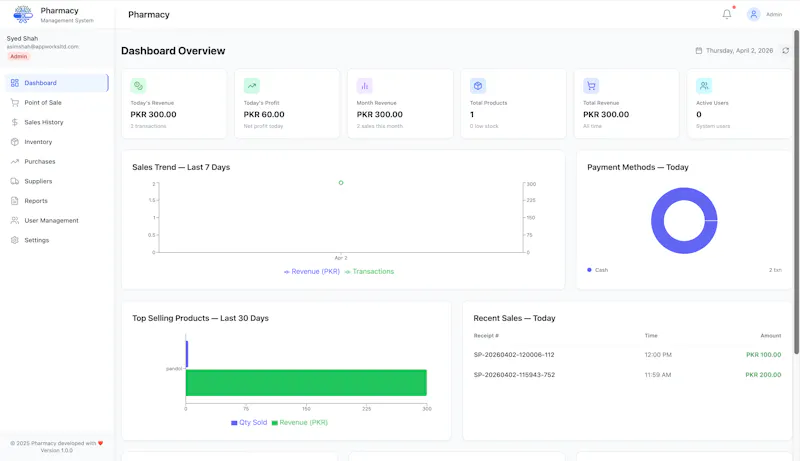Open the Dashboard menu item

click(57, 83)
